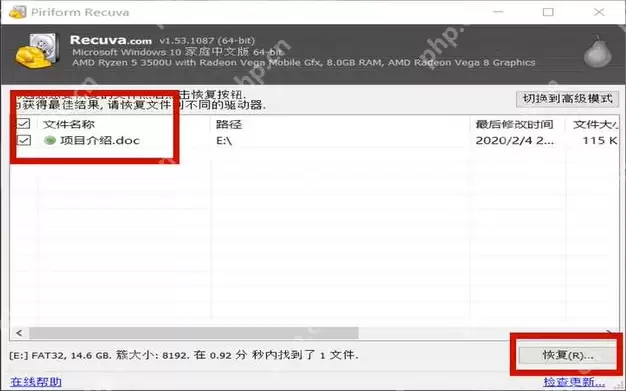
Task: Sort by the 文件名称 column header
Action: tap(69, 124)
